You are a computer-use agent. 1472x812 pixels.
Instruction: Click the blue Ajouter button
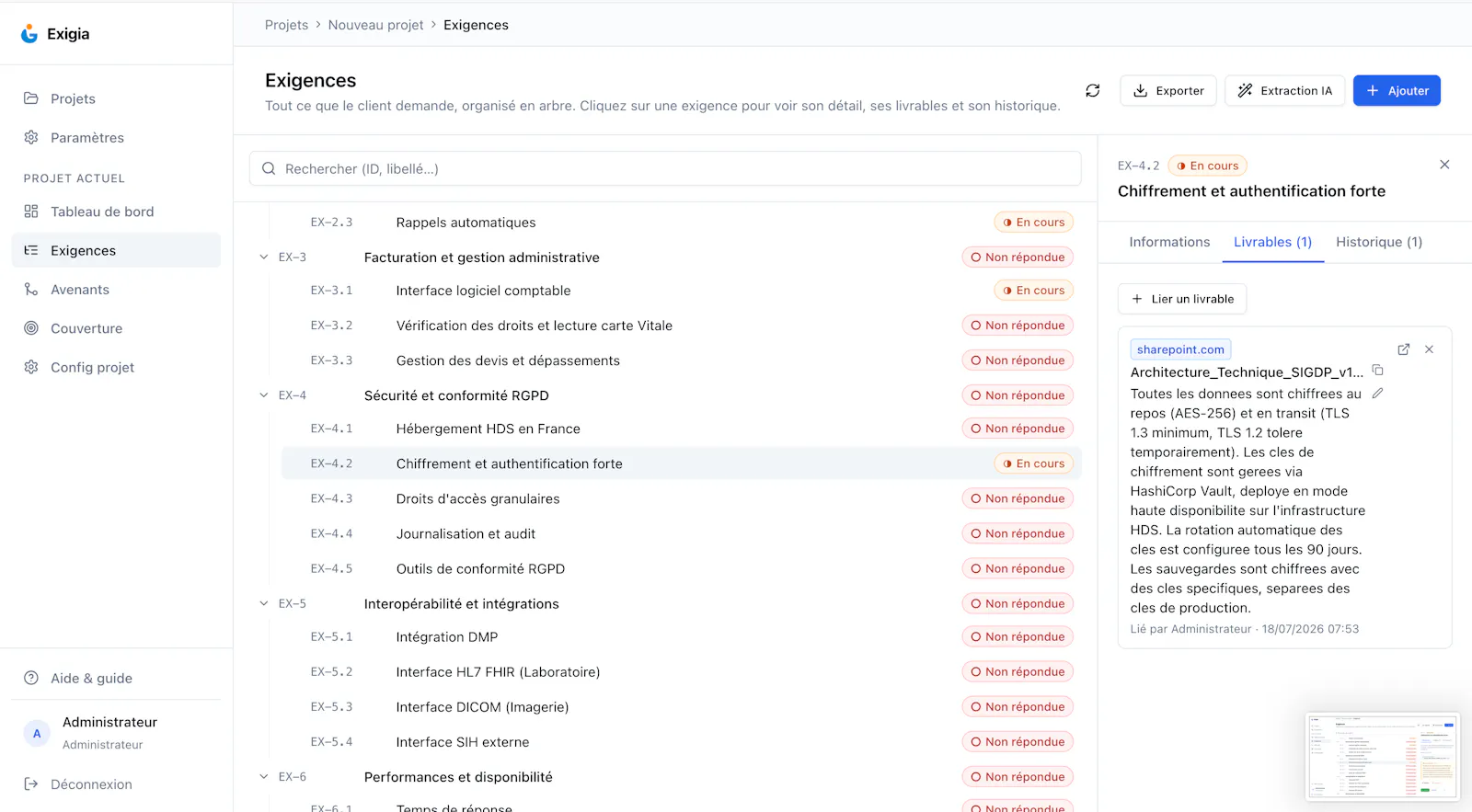[1397, 91]
